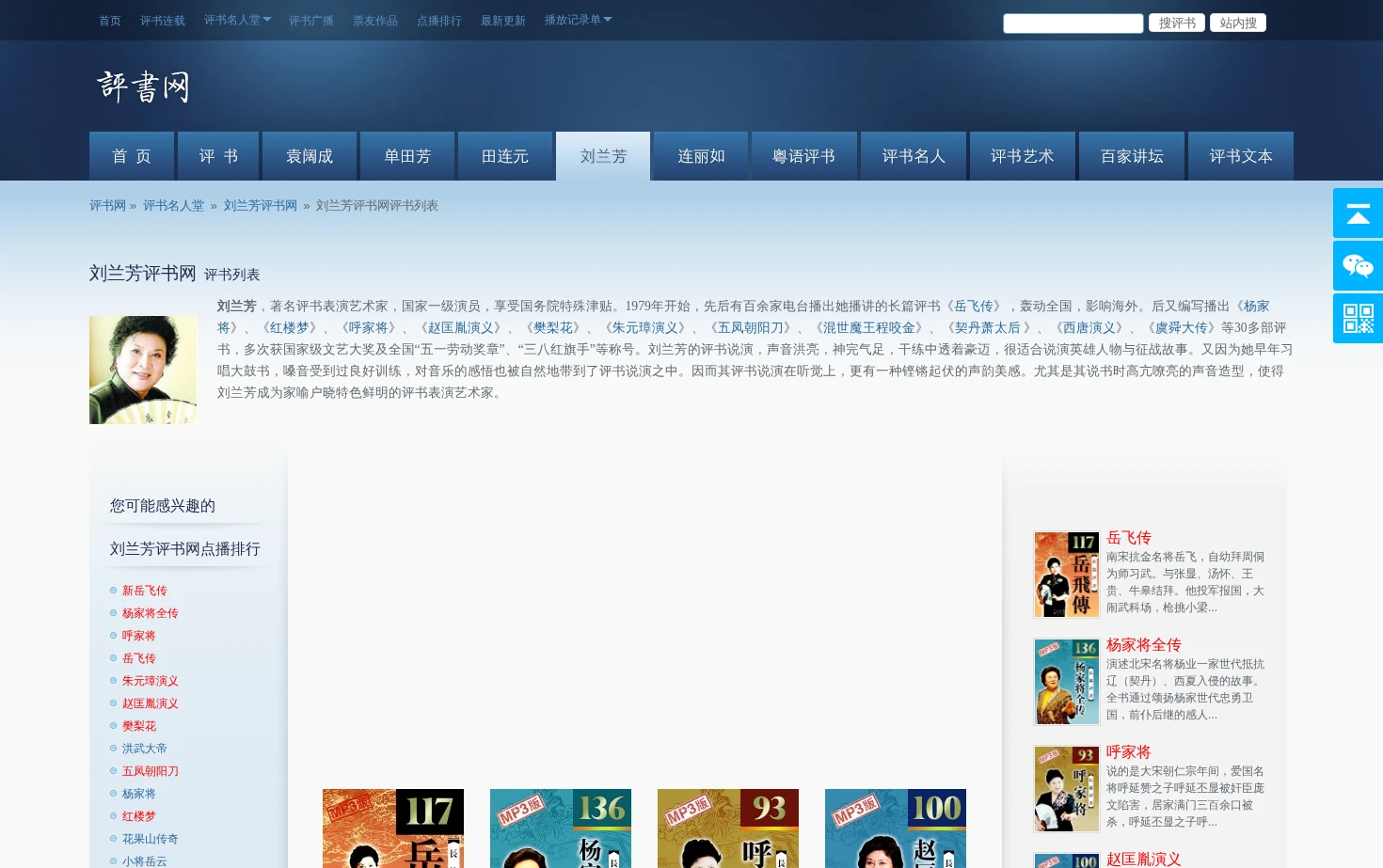Switch to the 百家讲坛 tab
The image size is (1383, 868).
click(1132, 156)
